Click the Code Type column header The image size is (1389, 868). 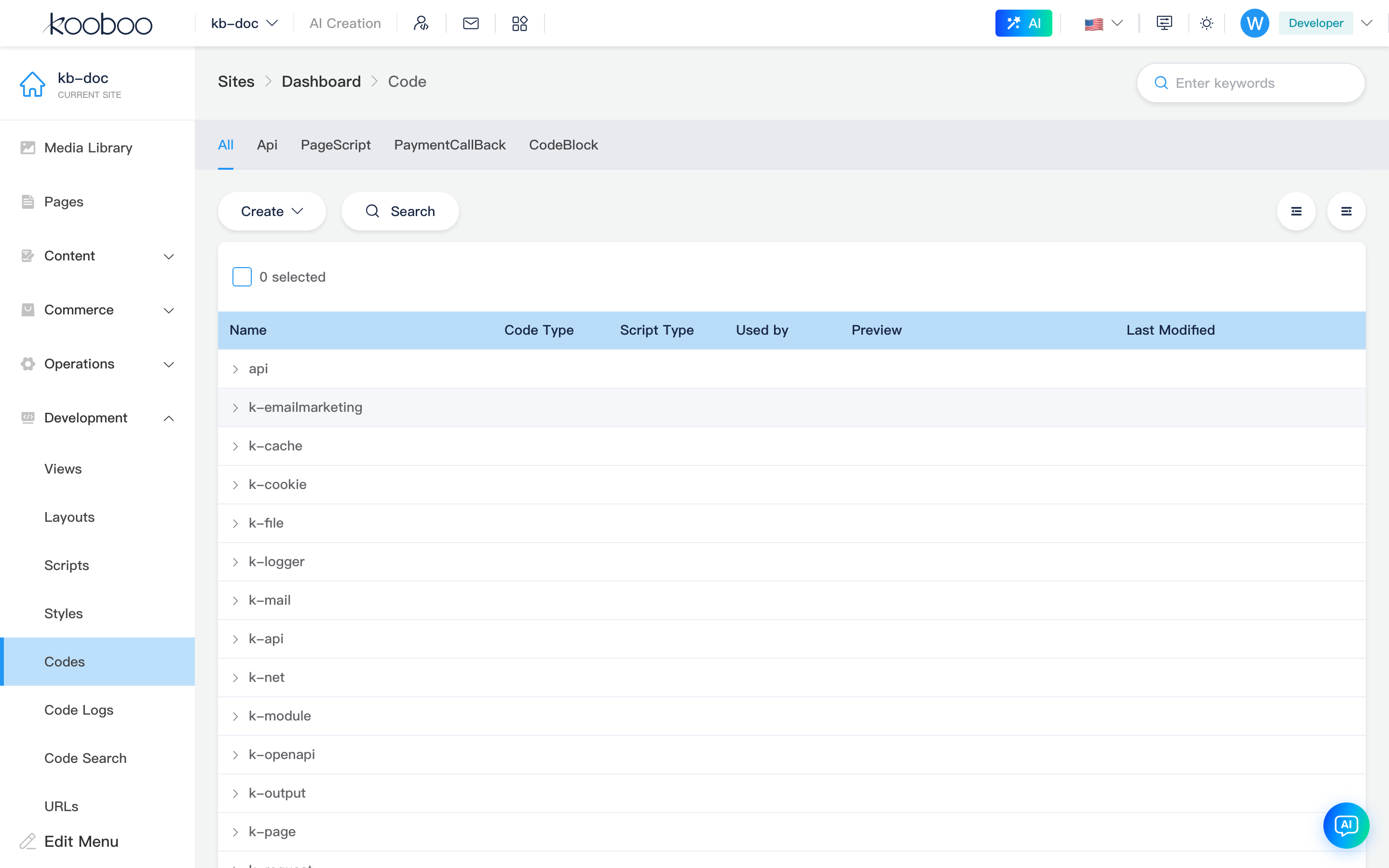coord(539,330)
